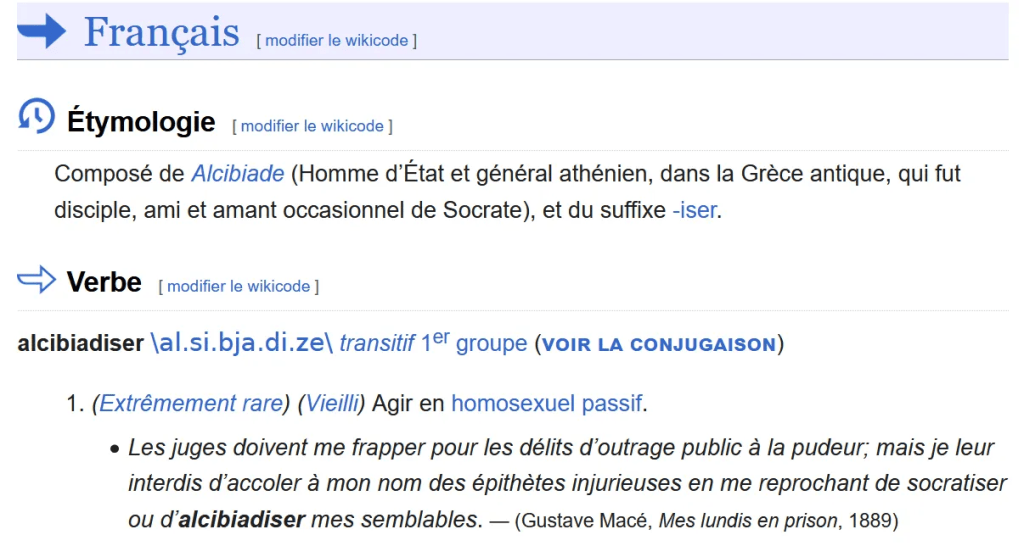The image size is (1024, 546).
Task: Open the Français section heading link
Action: point(161,32)
